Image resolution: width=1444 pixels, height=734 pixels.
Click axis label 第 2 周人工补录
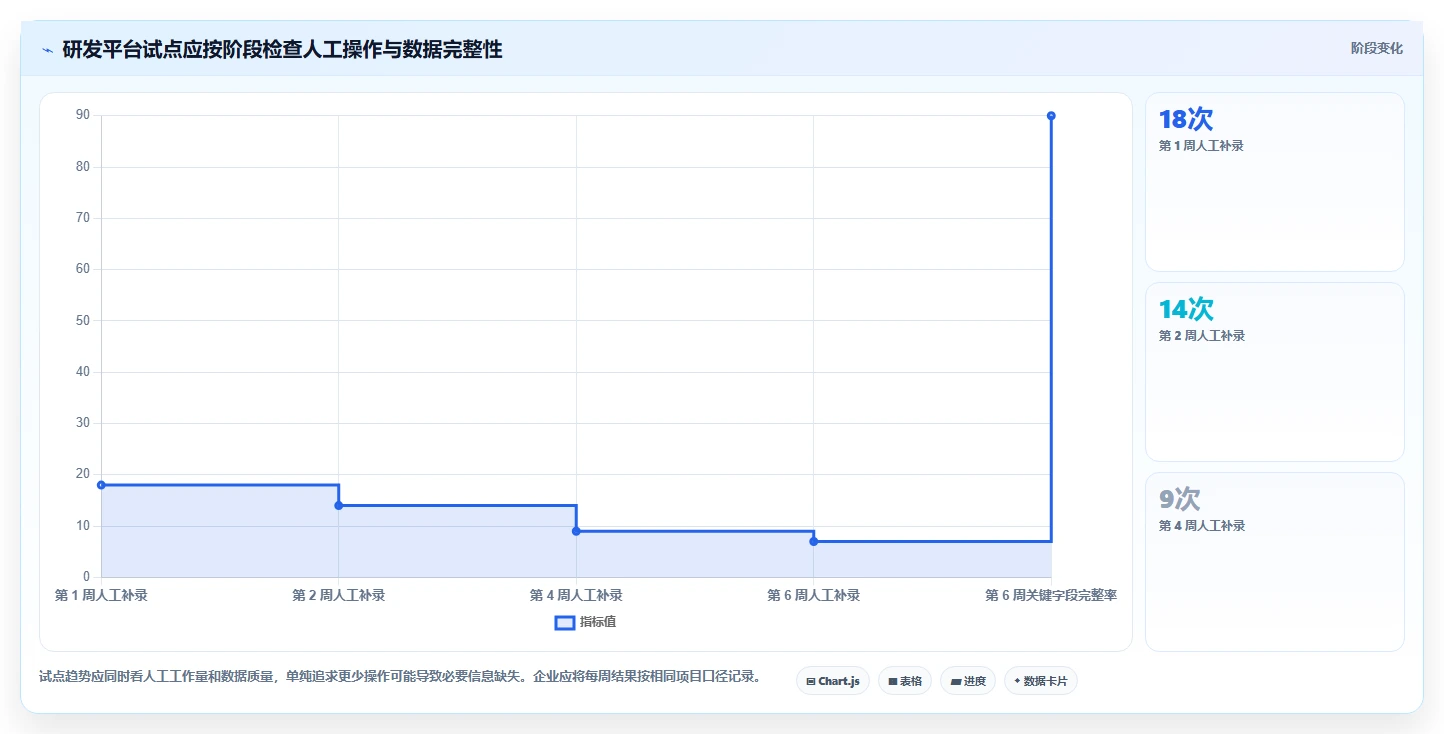pyautogui.click(x=338, y=595)
